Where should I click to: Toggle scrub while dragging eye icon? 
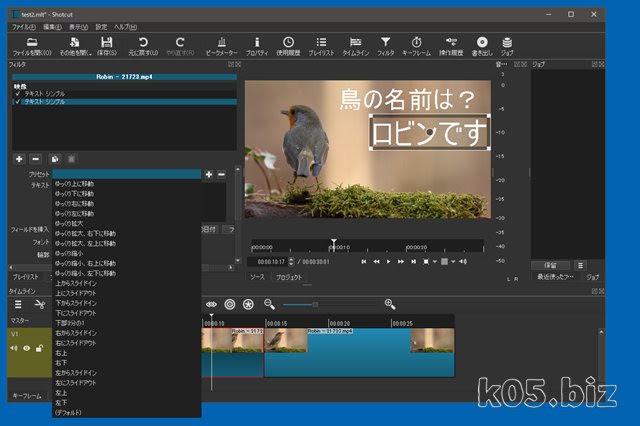(x=211, y=304)
